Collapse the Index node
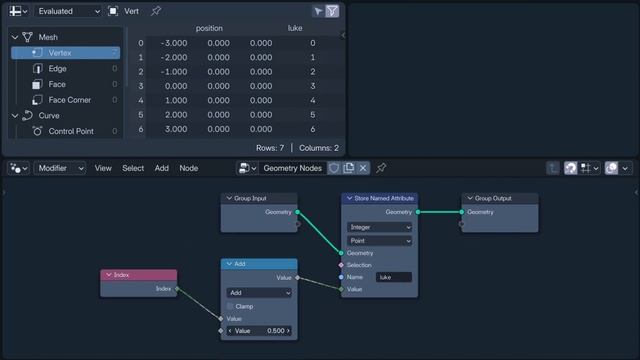This screenshot has height=360, width=640. click(109, 275)
